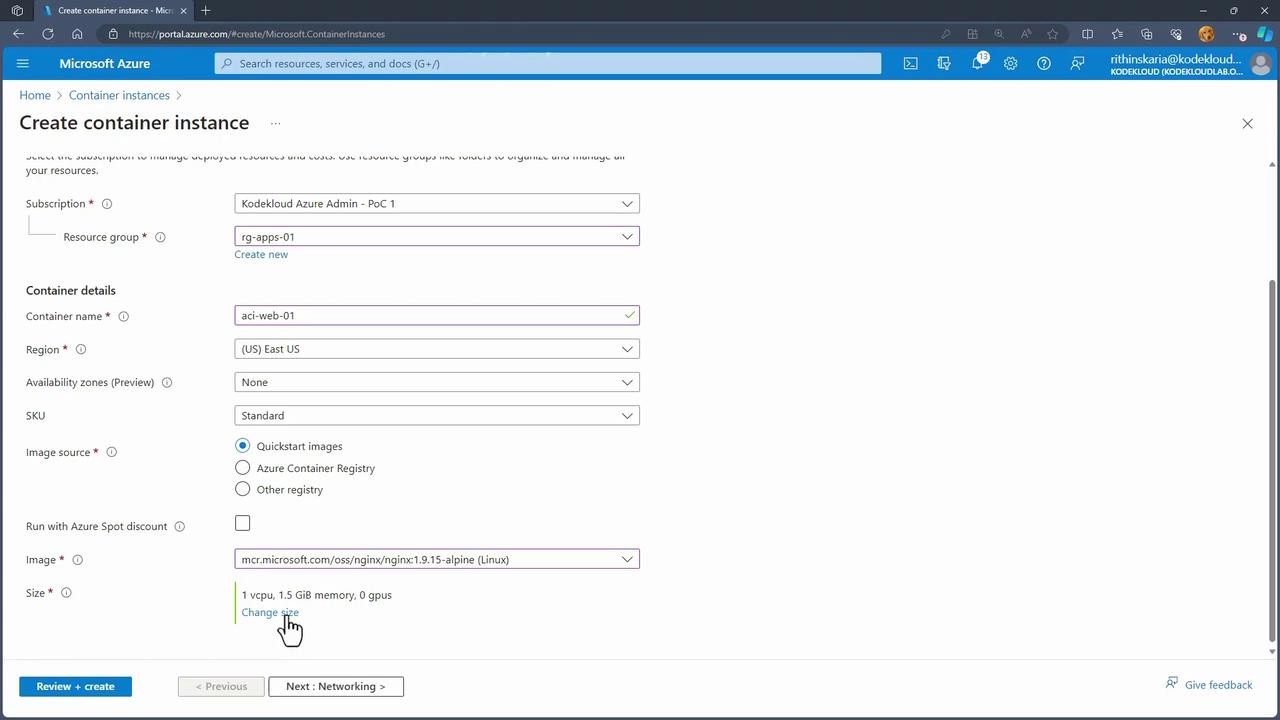Open Edge split screen view
This screenshot has width=1280, height=720.
point(1087,34)
